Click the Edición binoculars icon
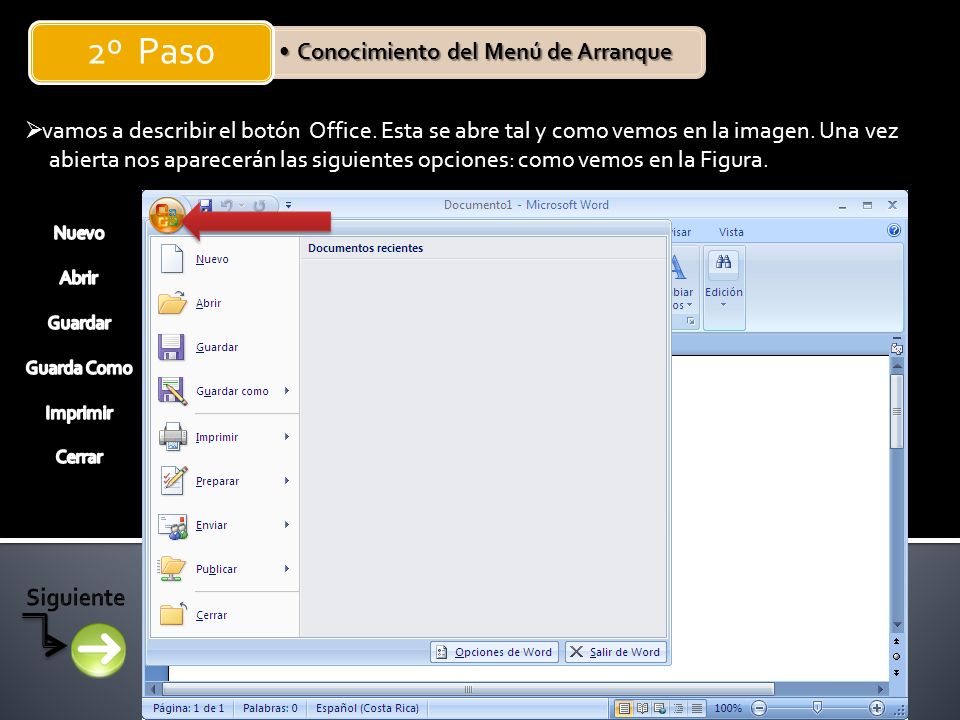This screenshot has width=960, height=720. pos(724,262)
